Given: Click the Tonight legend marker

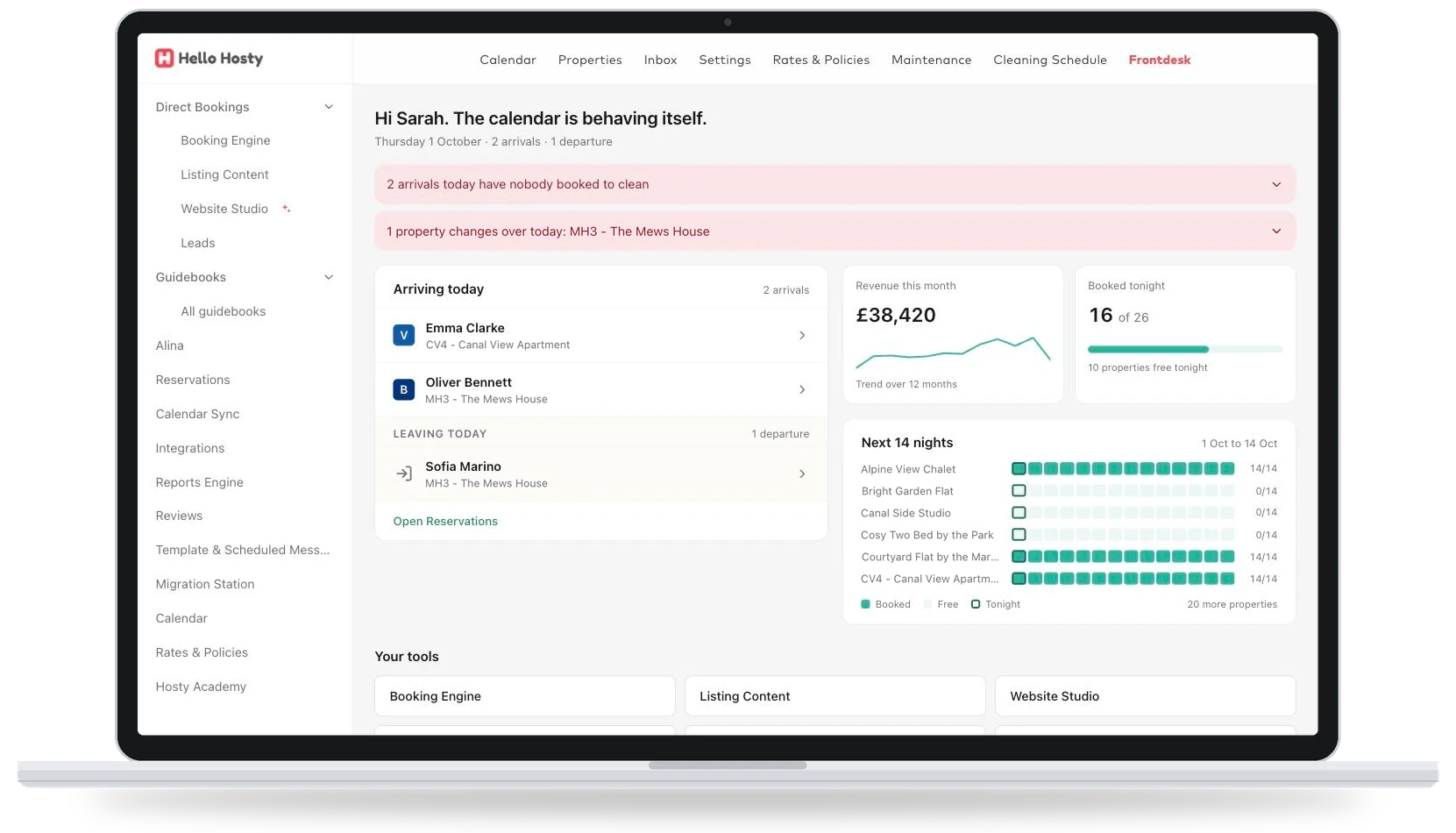Looking at the screenshot, I should coord(975,604).
